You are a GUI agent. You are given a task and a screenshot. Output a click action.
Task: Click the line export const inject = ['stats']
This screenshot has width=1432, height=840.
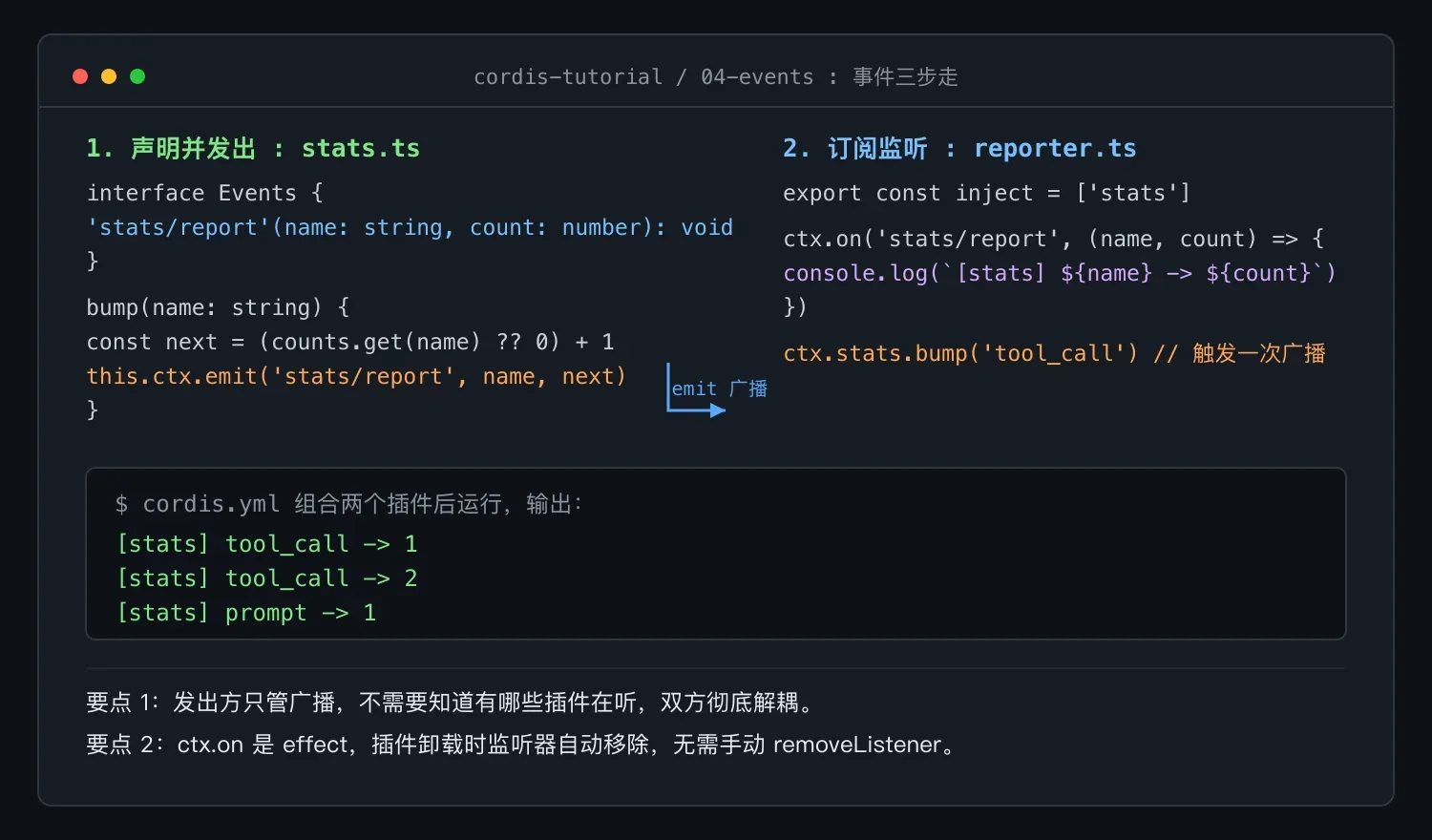[x=987, y=193]
